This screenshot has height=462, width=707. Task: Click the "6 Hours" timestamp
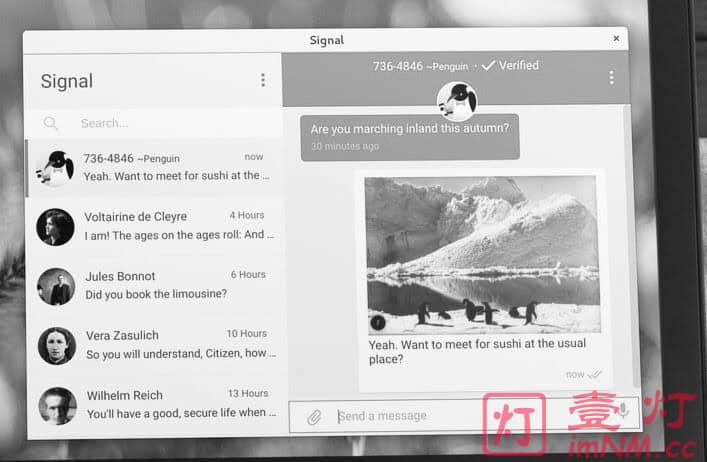248,274
